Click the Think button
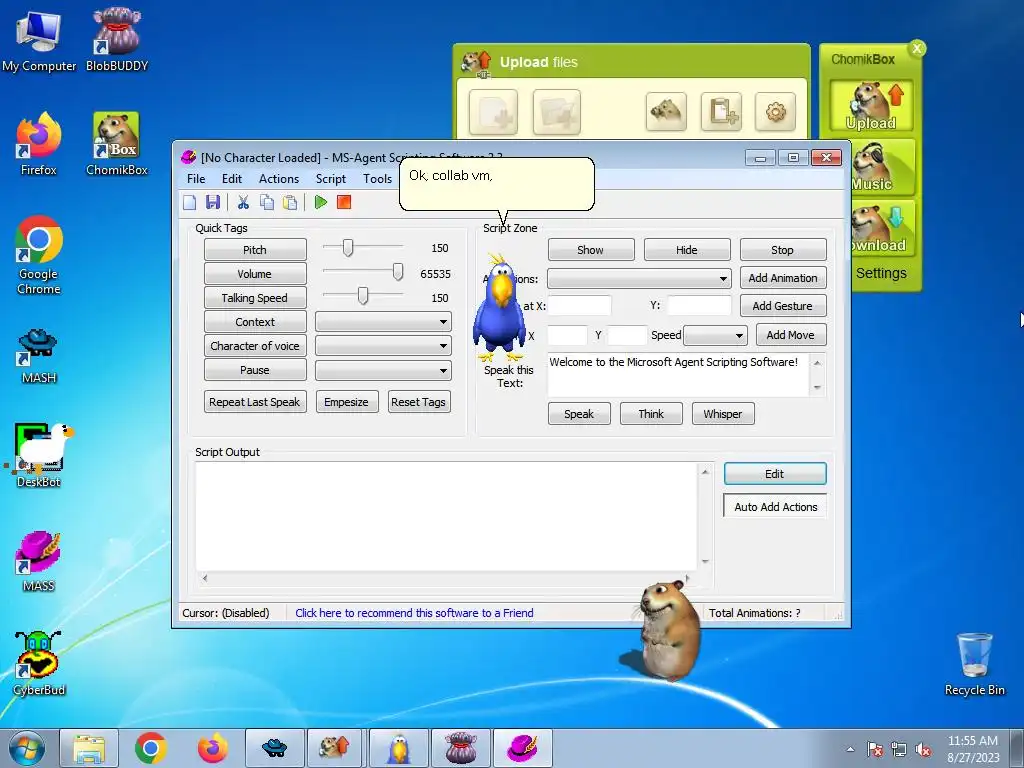Screen dimensions: 1024x768 coord(651,413)
